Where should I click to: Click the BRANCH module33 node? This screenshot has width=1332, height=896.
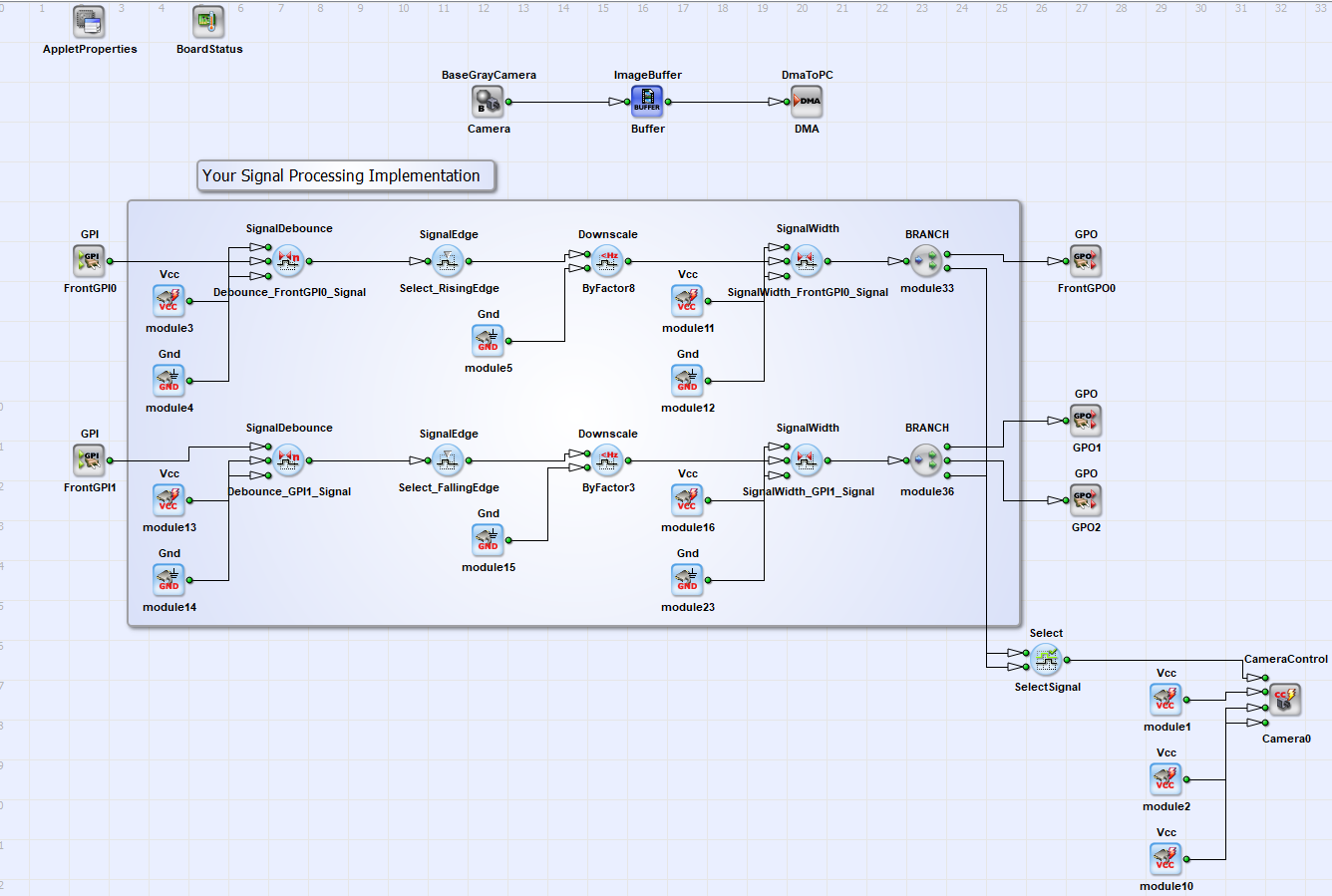927,261
